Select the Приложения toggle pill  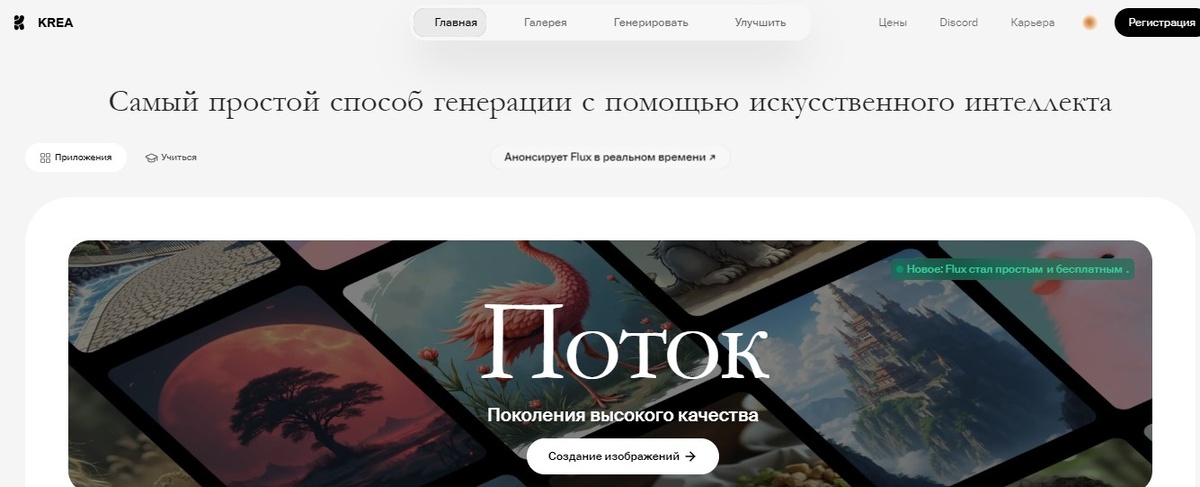(76, 157)
